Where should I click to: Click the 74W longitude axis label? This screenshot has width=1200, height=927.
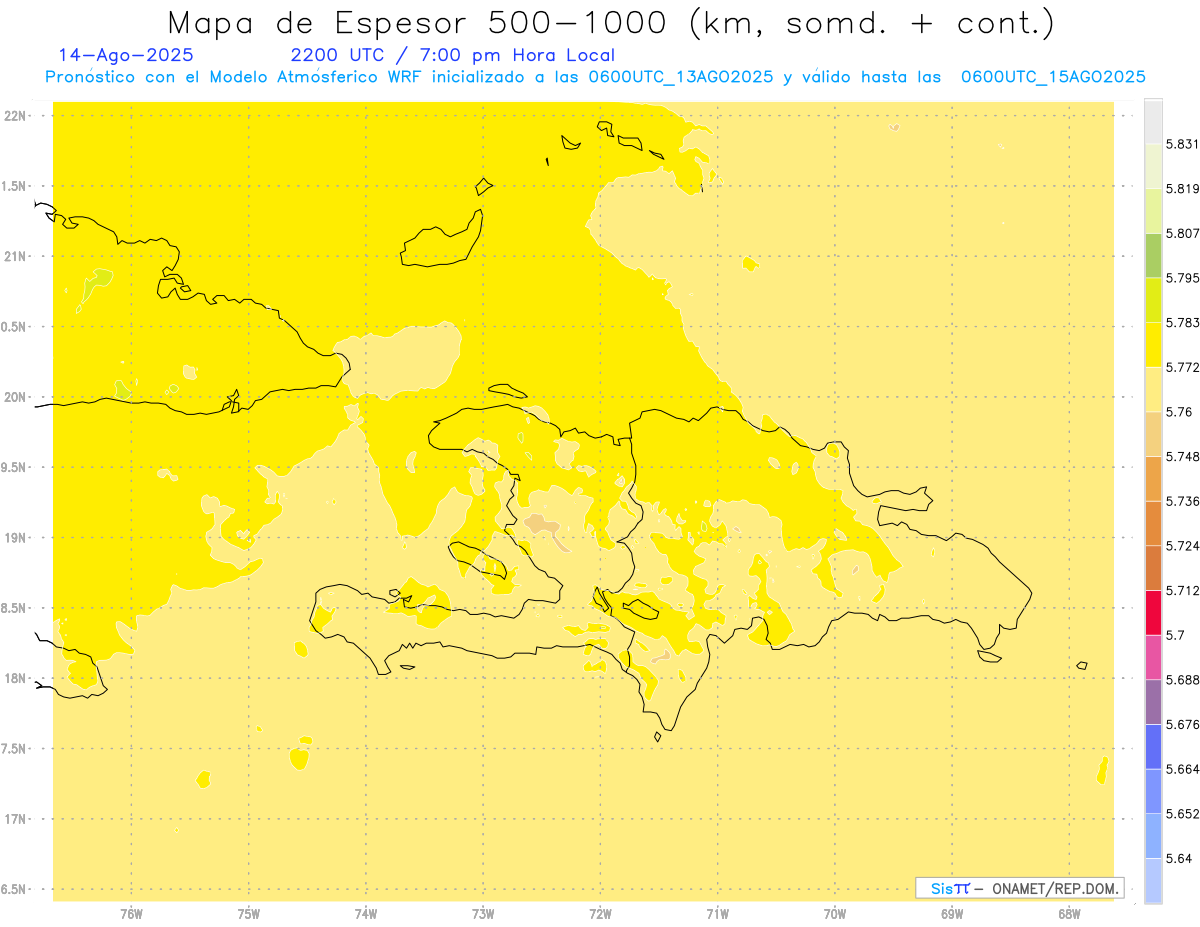pos(365,914)
